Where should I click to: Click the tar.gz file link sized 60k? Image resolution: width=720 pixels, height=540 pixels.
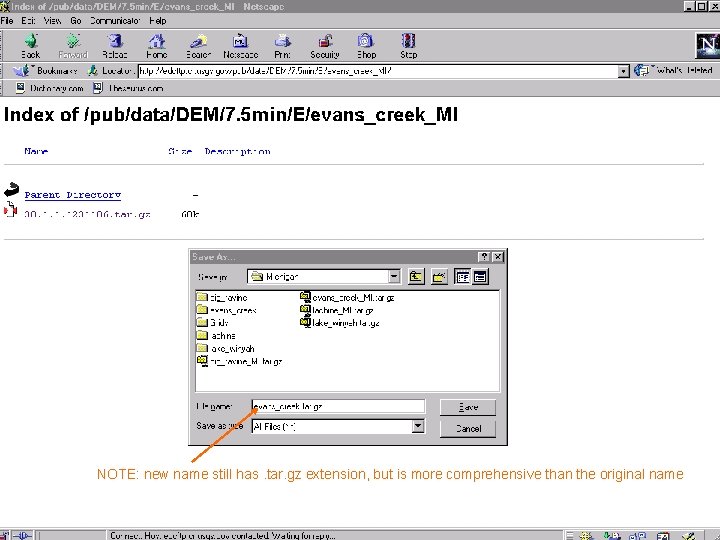coord(87,214)
